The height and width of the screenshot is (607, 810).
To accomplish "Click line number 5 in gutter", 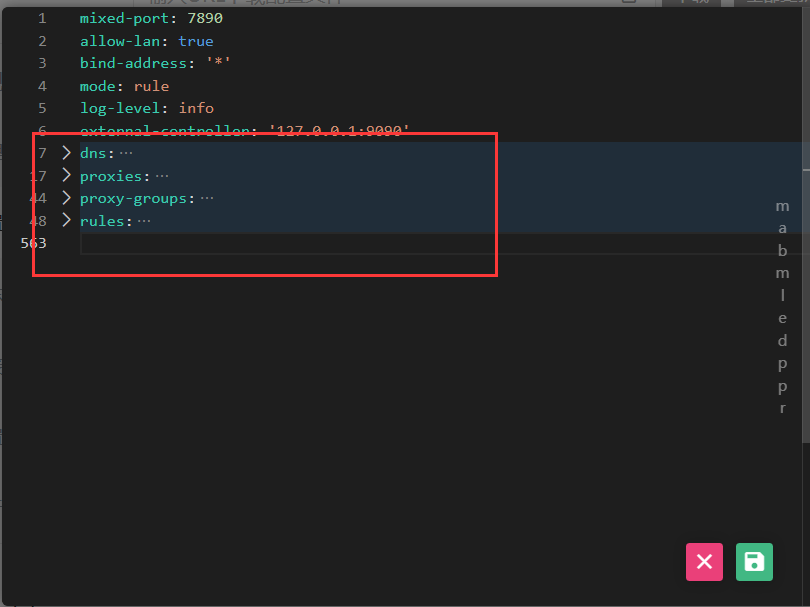I will (42, 108).
